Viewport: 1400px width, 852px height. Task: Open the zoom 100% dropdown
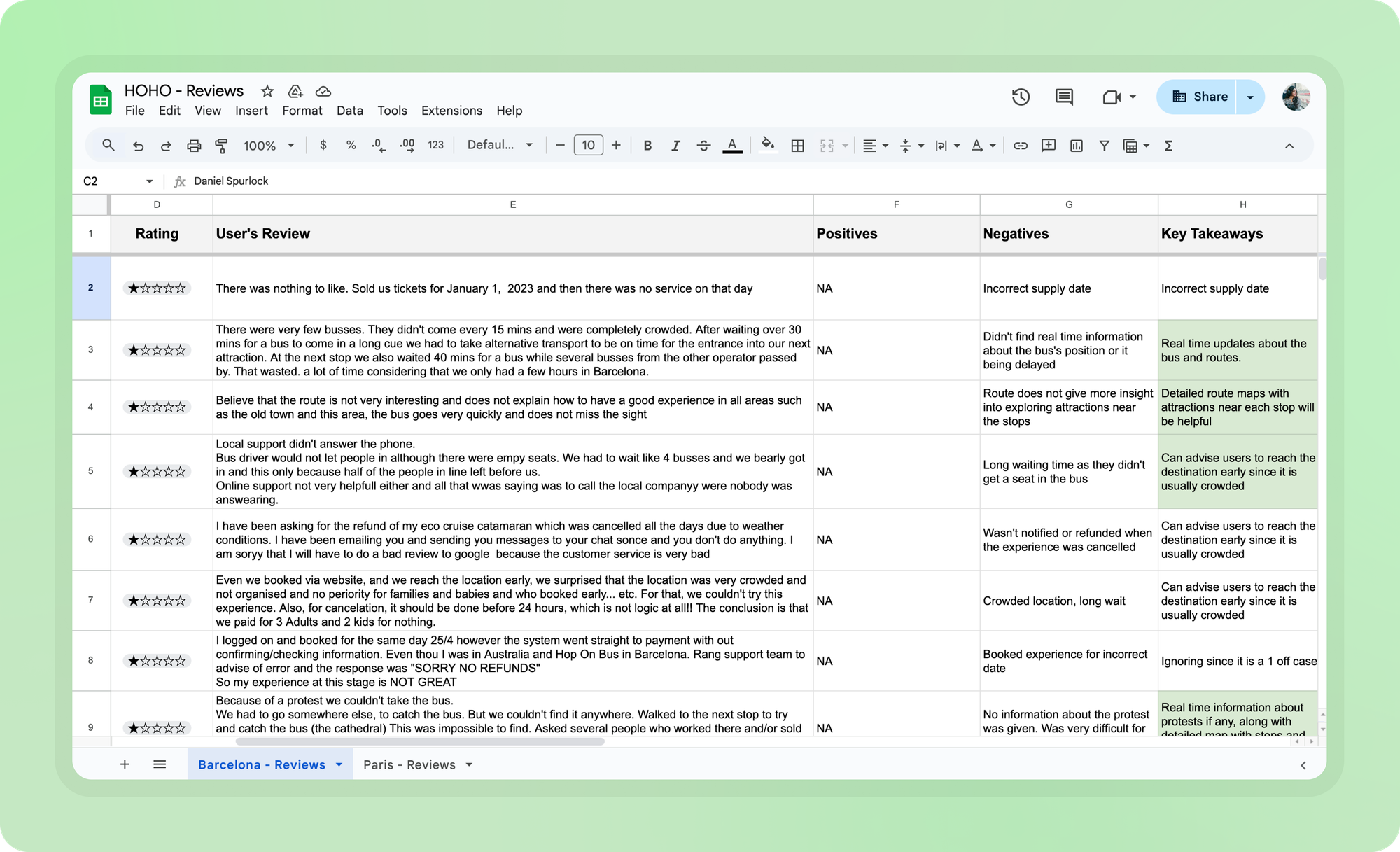coord(269,146)
